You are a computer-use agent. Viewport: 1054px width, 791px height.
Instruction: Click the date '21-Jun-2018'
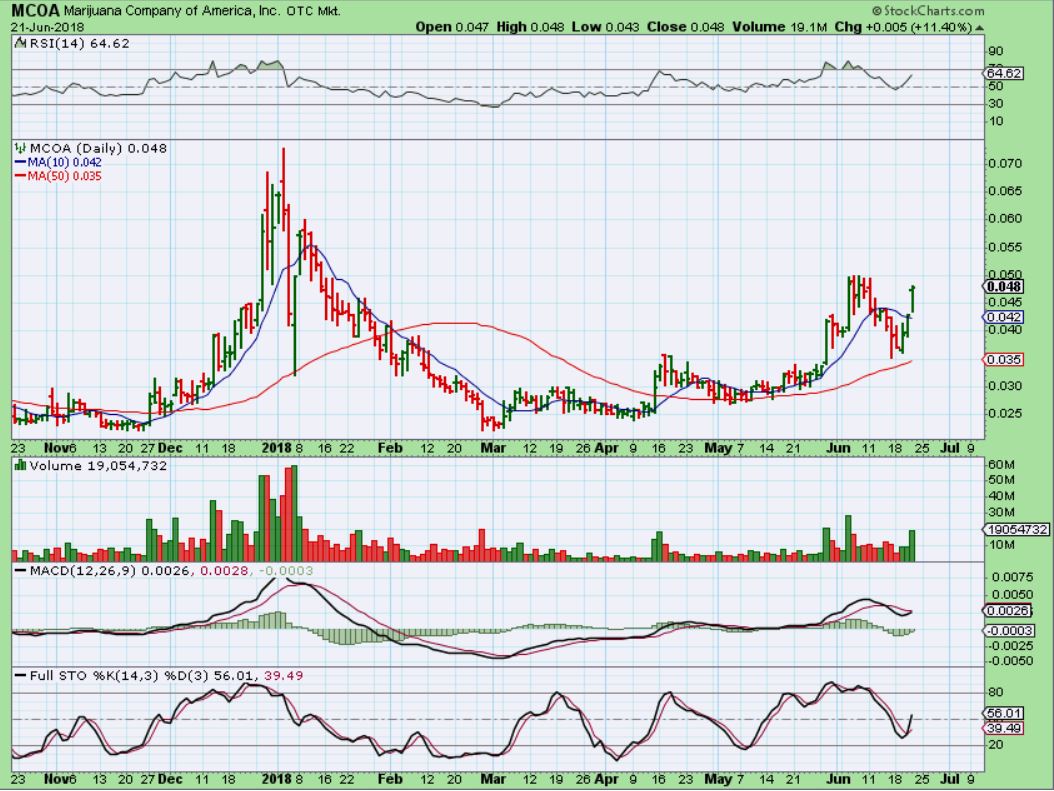coord(47,28)
